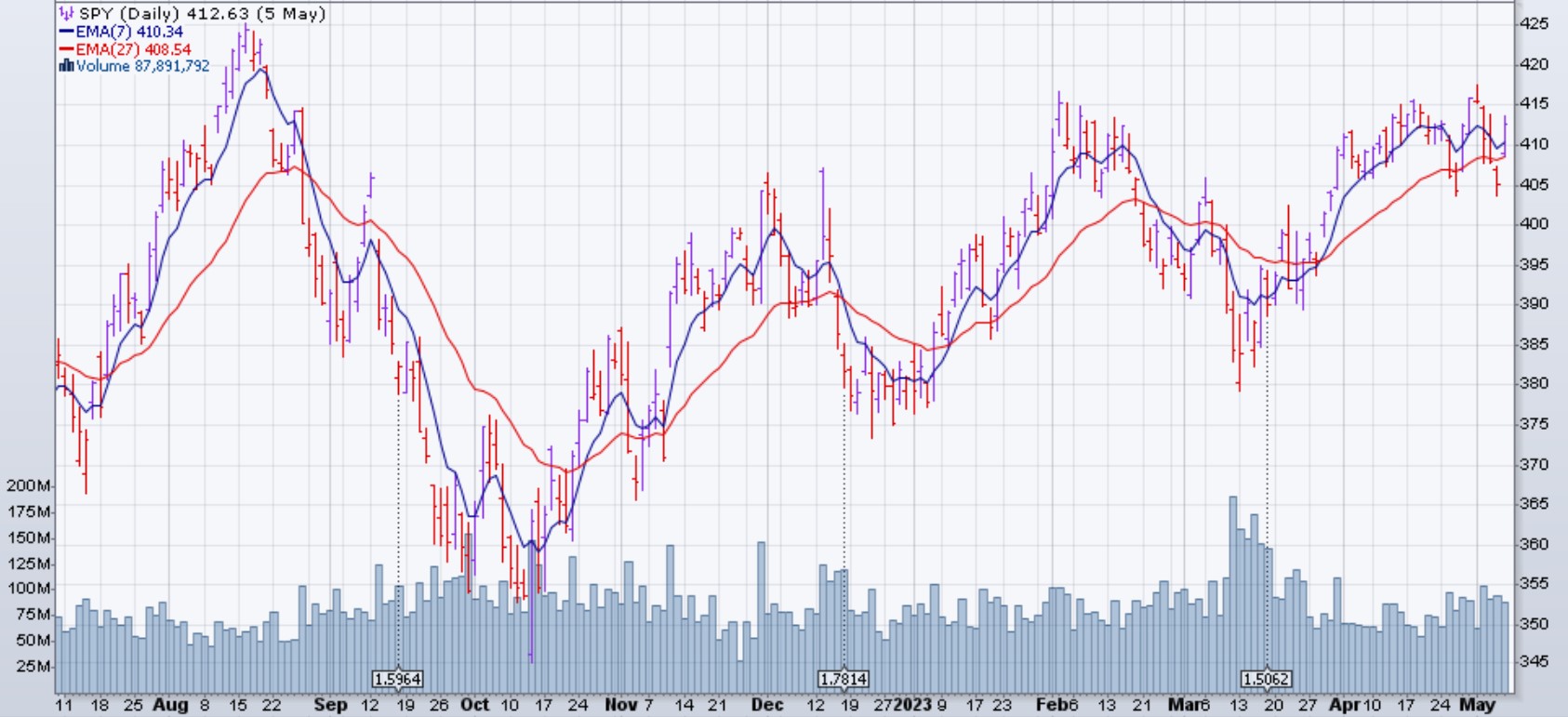
Task: Click the Oct label on the date axis
Action: (474, 705)
